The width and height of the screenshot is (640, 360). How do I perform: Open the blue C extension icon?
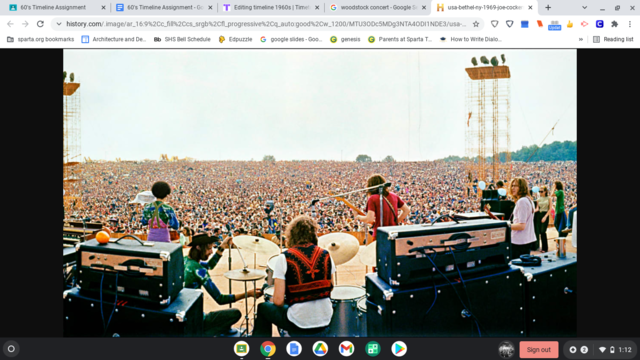(x=600, y=24)
